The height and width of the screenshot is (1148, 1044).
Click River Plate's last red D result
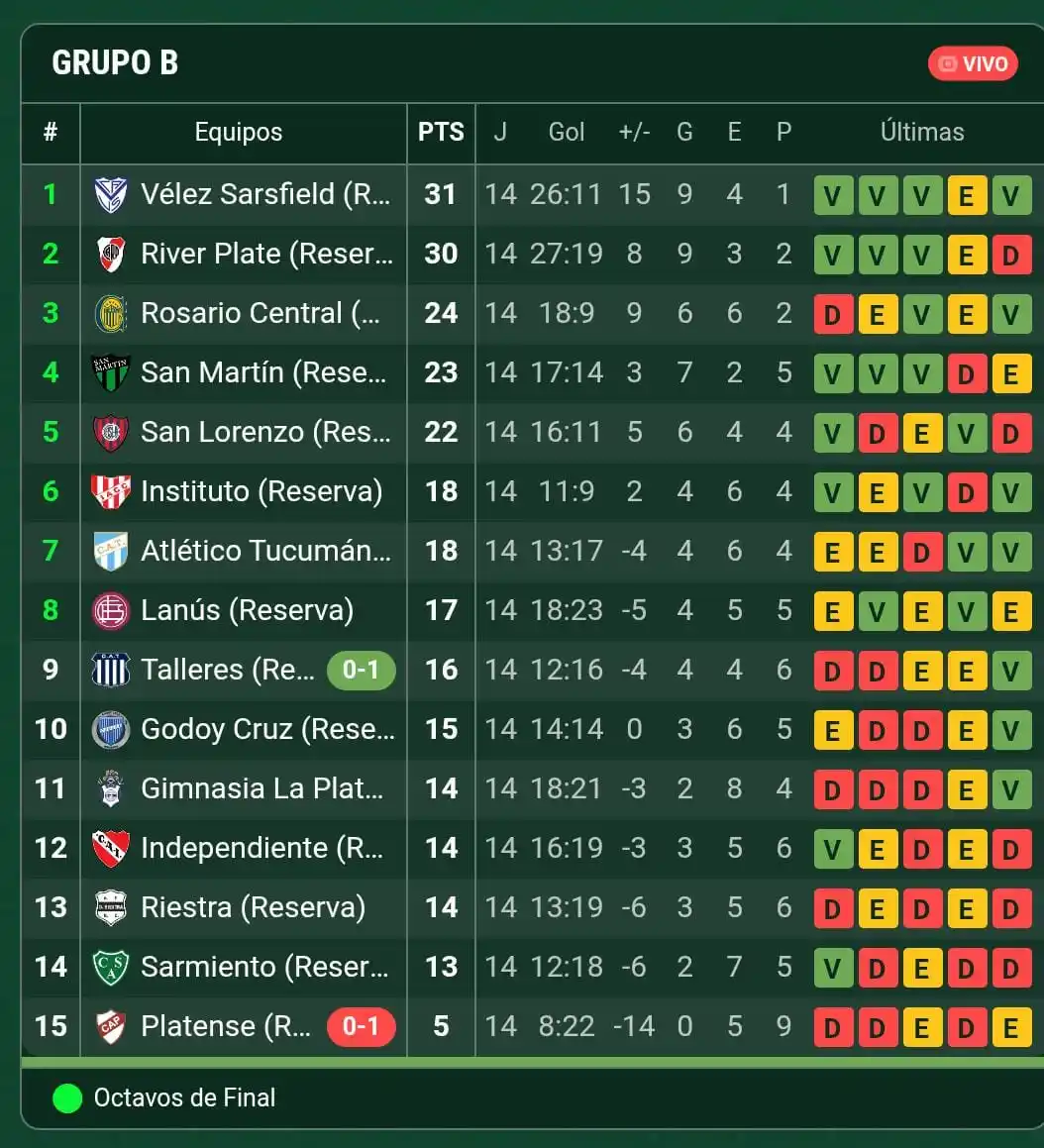pyautogui.click(x=1011, y=255)
